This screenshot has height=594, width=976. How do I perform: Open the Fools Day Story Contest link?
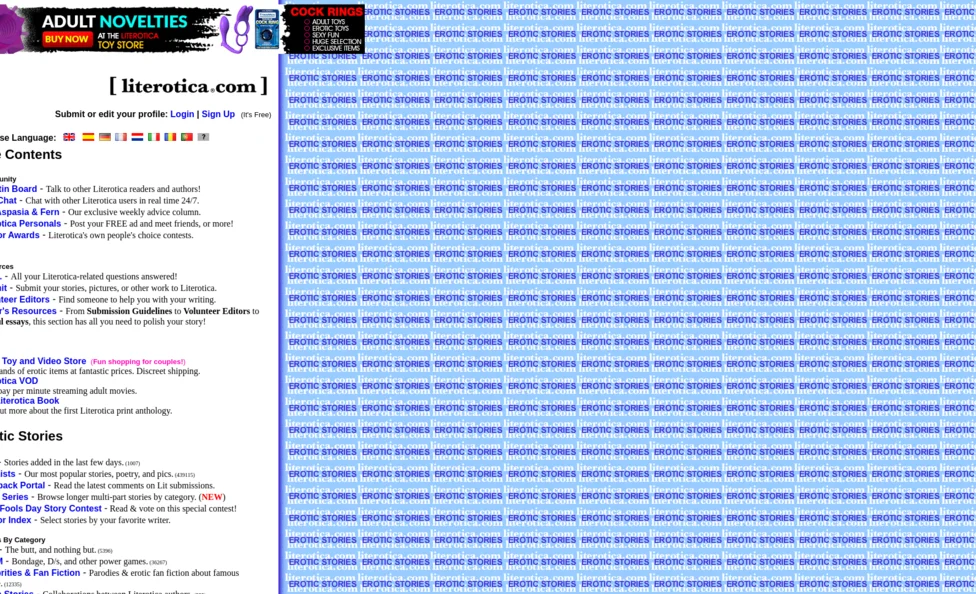50,509
